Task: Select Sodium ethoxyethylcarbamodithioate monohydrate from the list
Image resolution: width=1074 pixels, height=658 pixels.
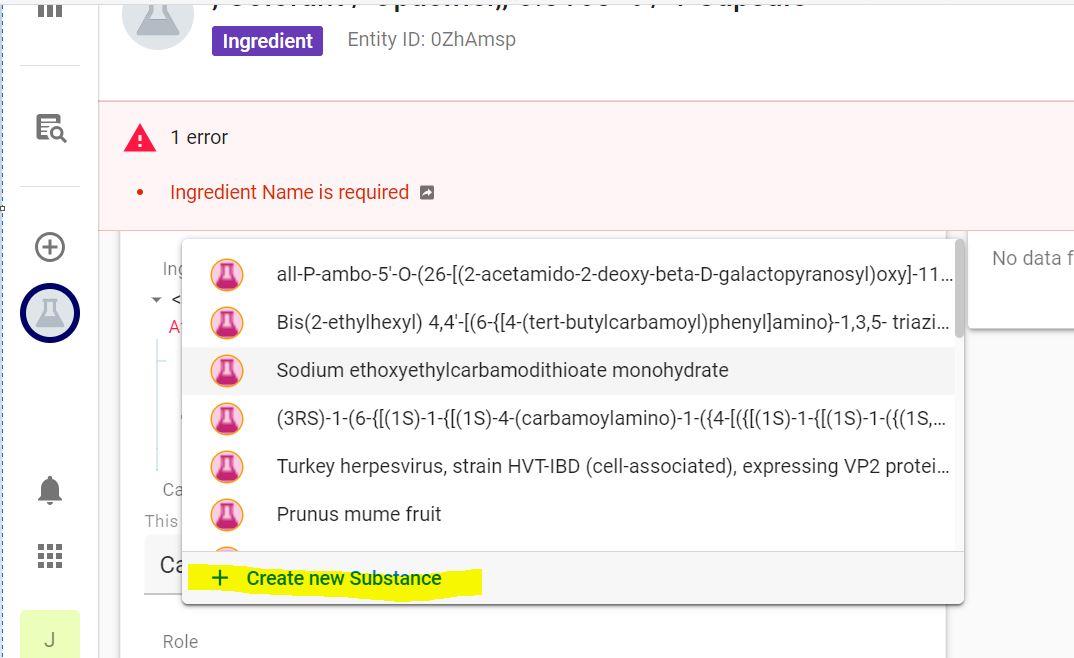Action: click(x=502, y=370)
